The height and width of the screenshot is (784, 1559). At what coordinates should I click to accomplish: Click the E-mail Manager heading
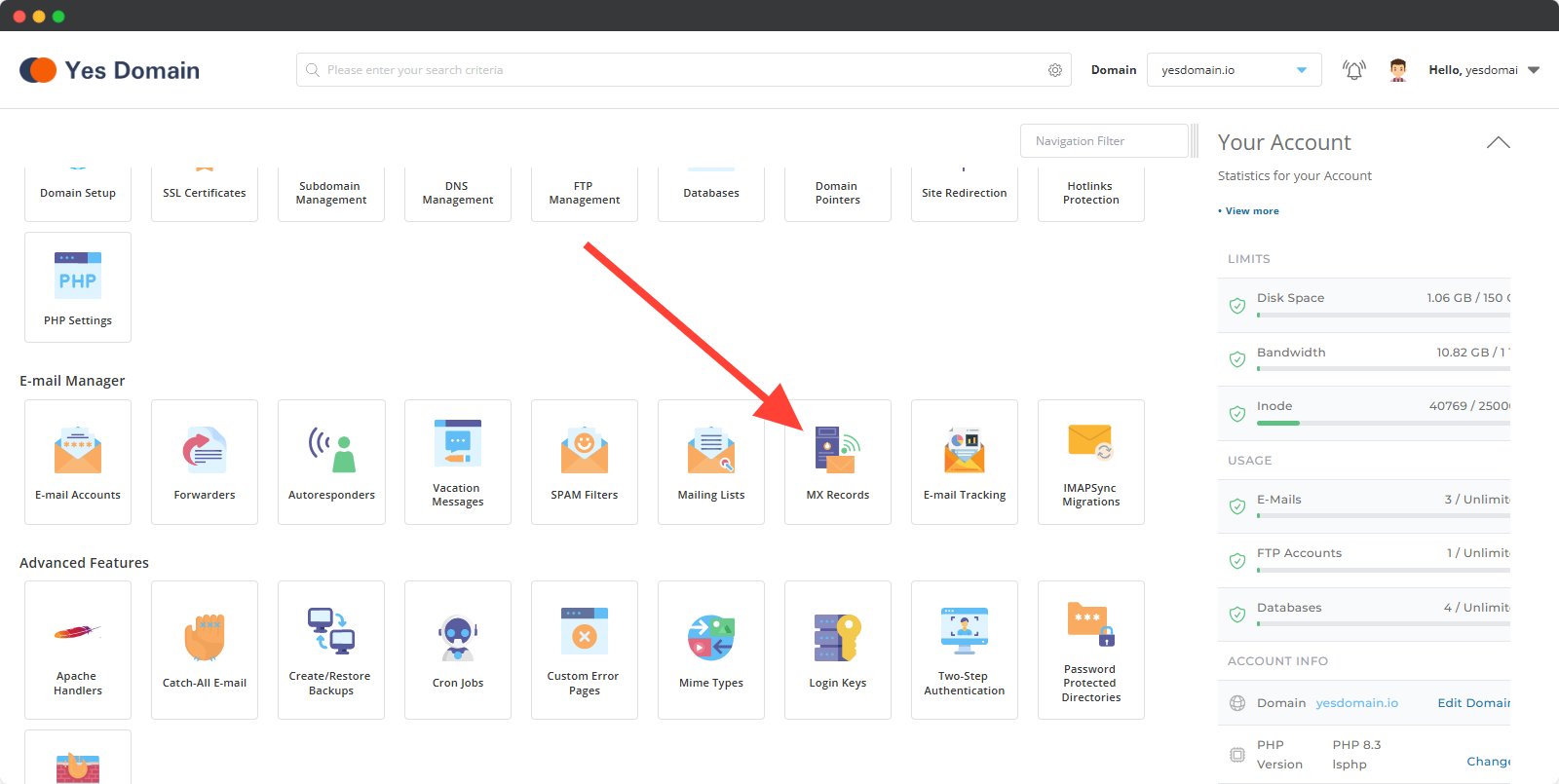click(x=72, y=381)
